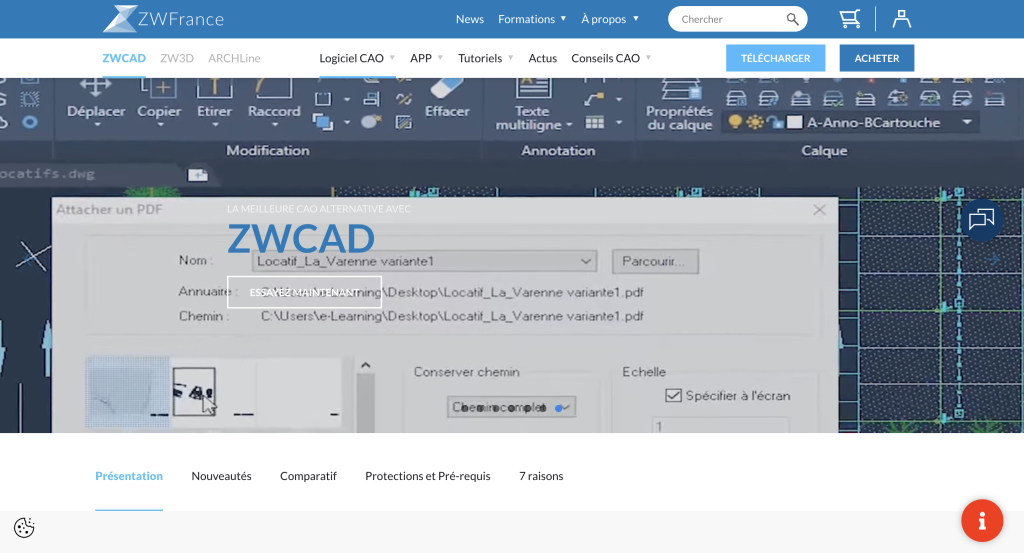Click the Calque panel label
1024x553 pixels.
pos(824,151)
